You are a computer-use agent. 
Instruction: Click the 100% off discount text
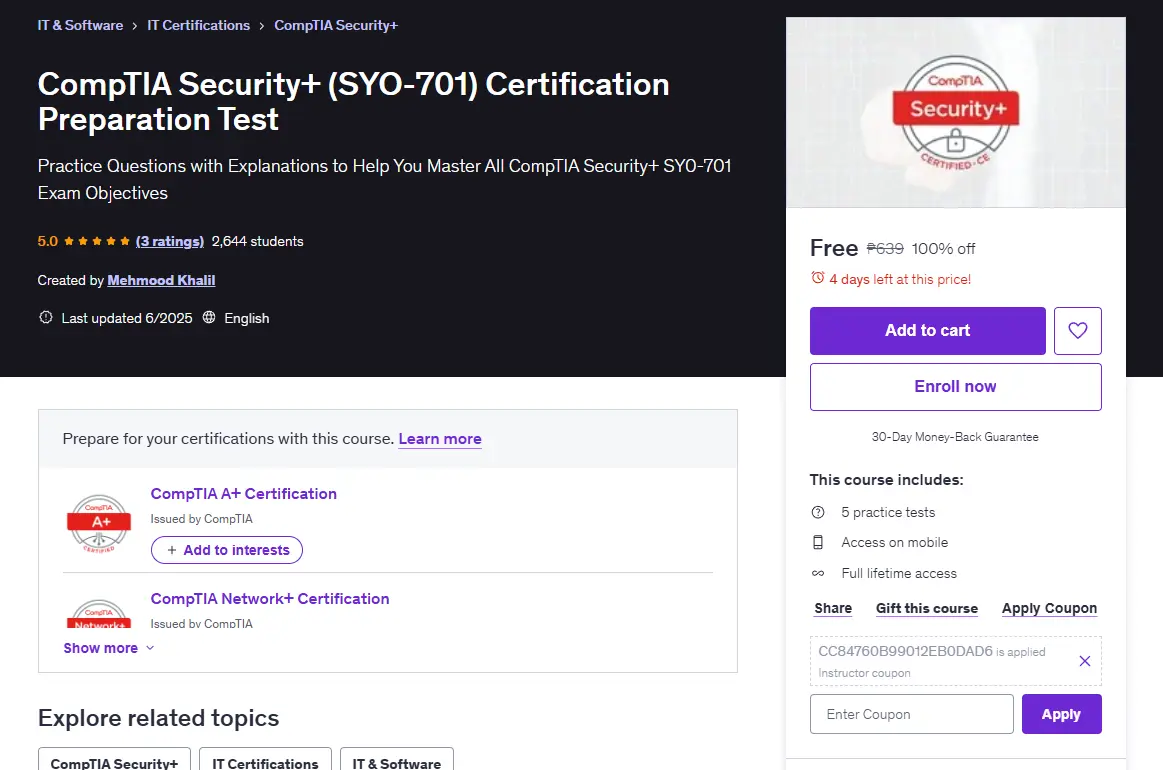coord(943,249)
